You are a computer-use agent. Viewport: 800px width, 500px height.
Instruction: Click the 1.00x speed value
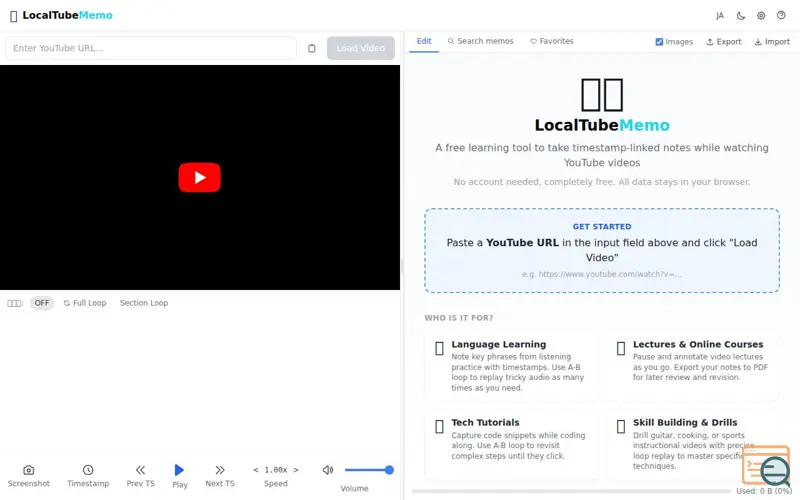pyautogui.click(x=276, y=470)
